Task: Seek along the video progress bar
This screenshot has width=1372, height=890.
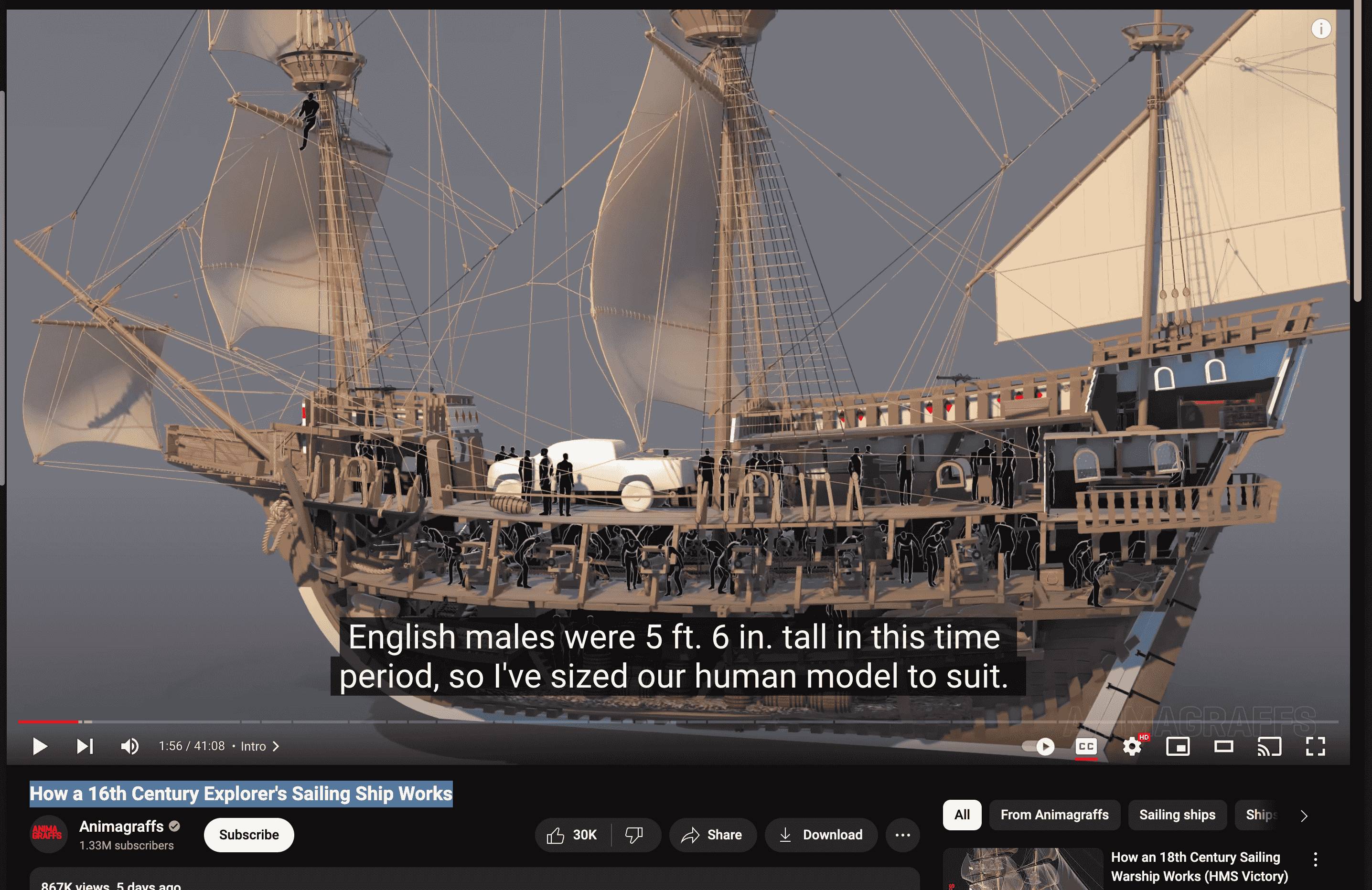Action: pyautogui.click(x=678, y=721)
